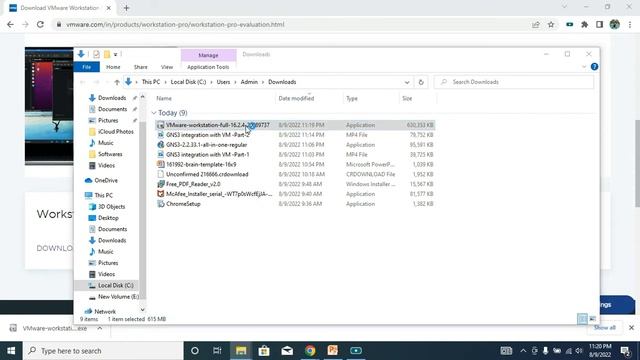Click the Refresh button beside address bar
Screen dimensions: 640x360
[x=421, y=82]
